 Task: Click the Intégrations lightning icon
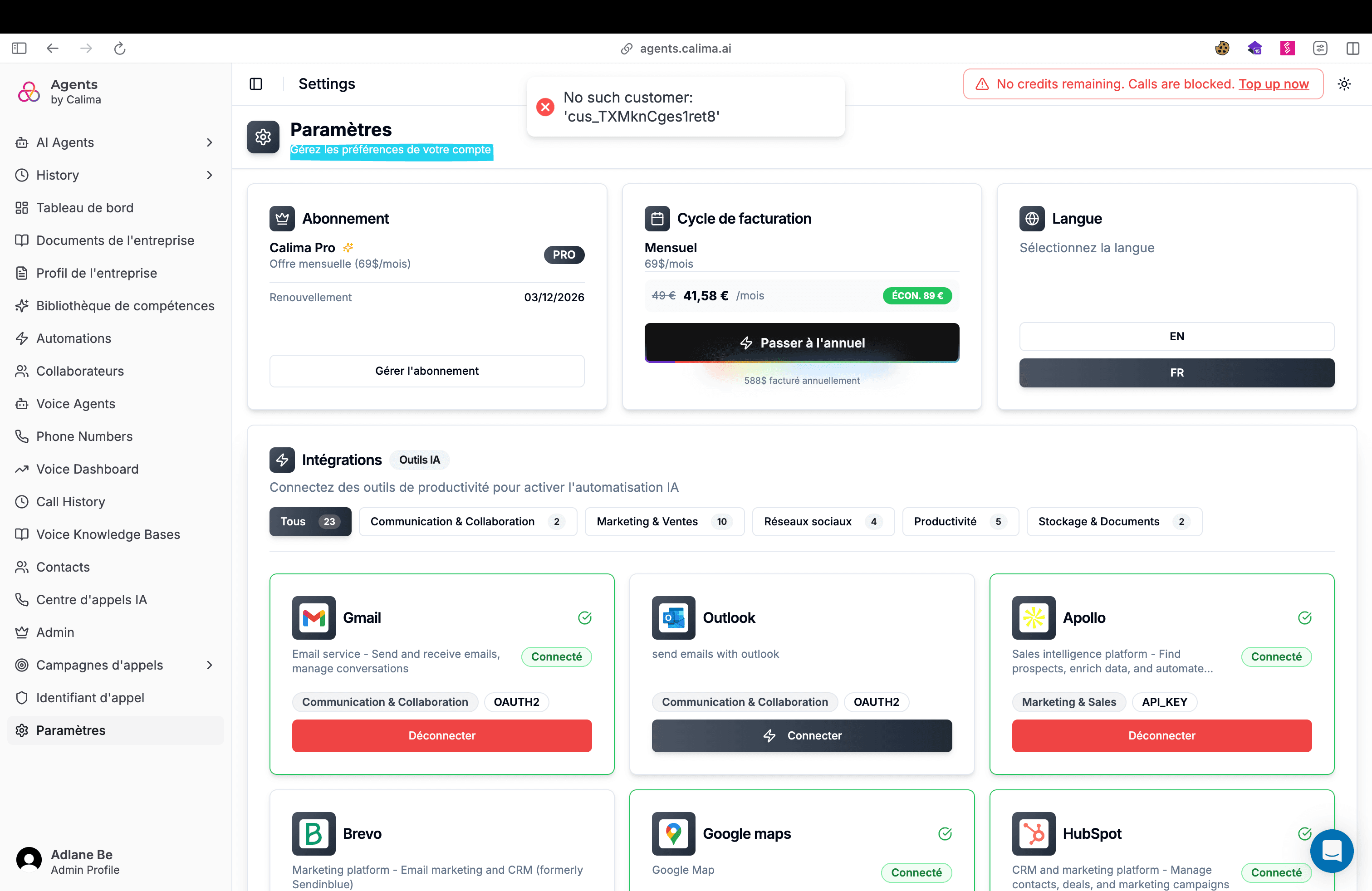[x=282, y=460]
